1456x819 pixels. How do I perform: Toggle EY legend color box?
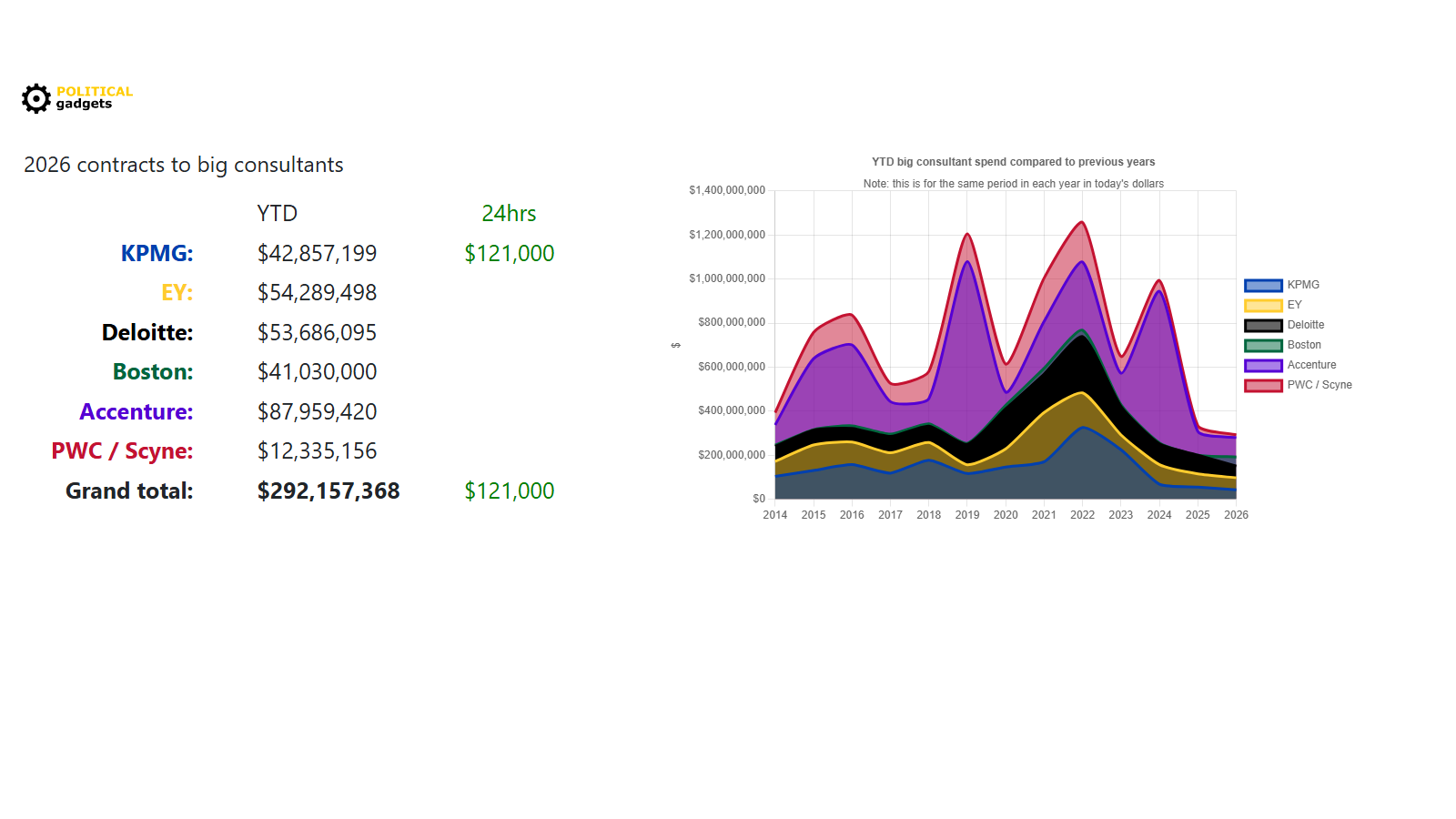[x=1263, y=306]
